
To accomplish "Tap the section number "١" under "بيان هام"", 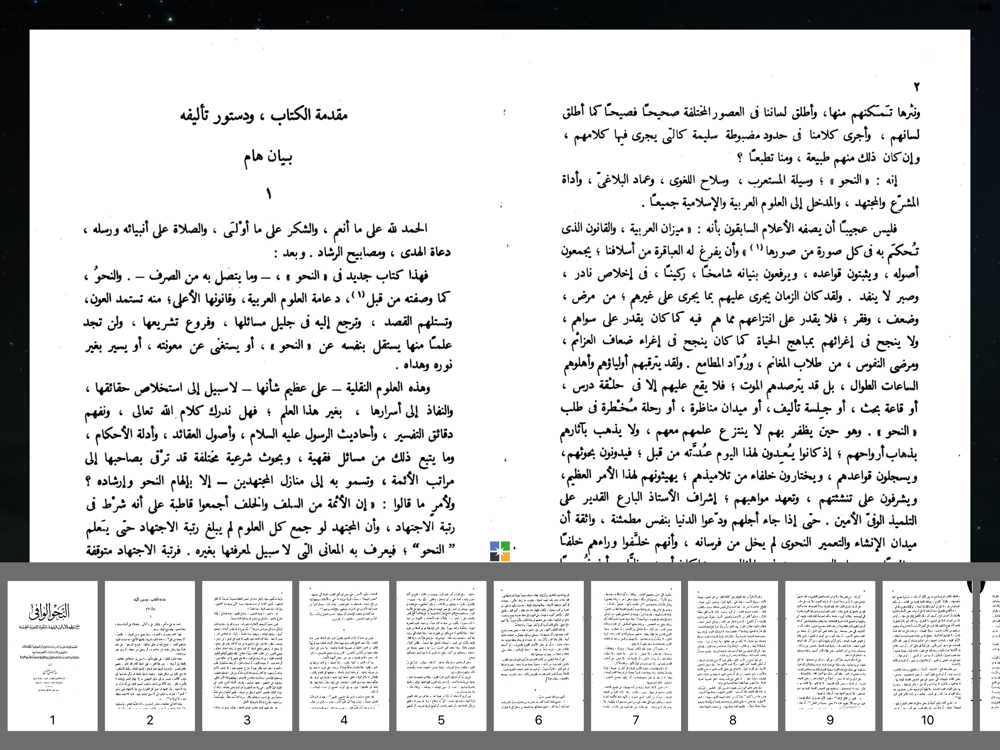I will tap(268, 193).
